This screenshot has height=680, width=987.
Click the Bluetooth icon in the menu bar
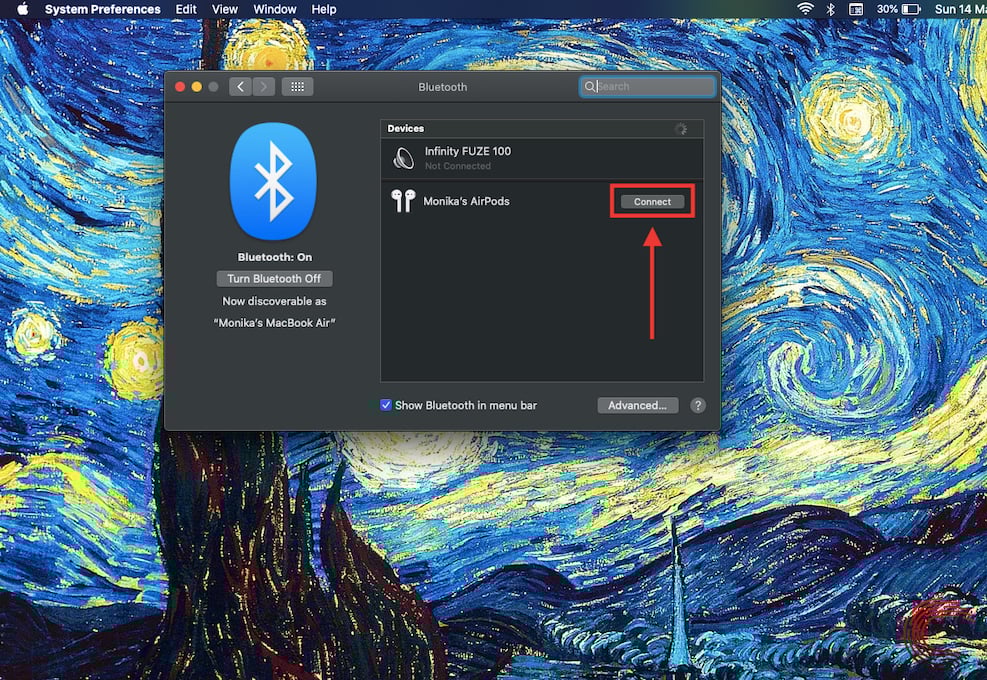click(x=830, y=9)
